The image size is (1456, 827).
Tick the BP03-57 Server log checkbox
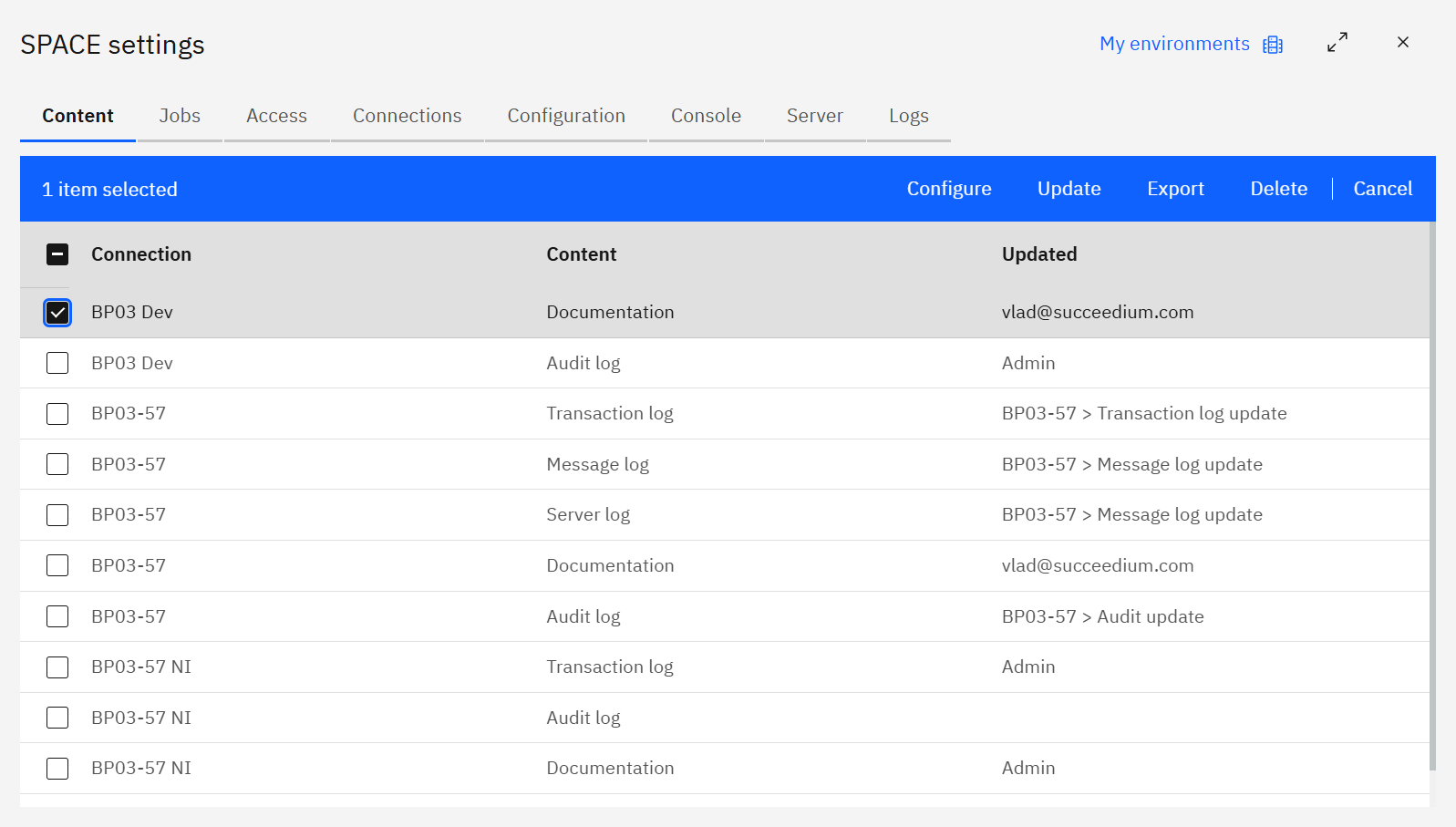coord(57,515)
